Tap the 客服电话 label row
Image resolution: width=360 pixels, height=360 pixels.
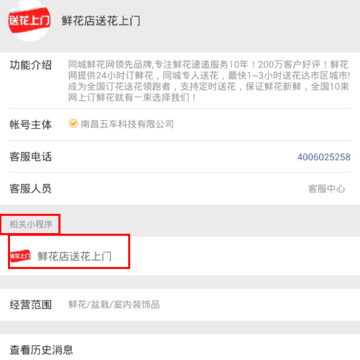pyautogui.click(x=180, y=157)
